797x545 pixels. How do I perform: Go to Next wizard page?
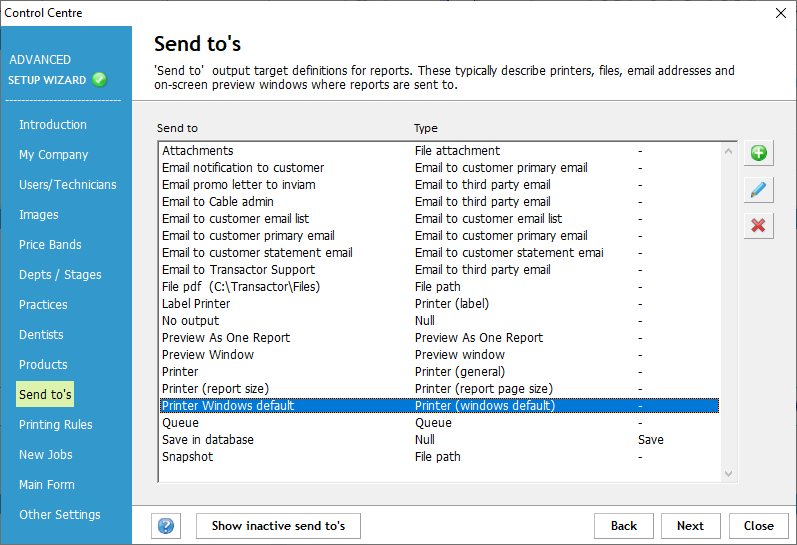[690, 526]
